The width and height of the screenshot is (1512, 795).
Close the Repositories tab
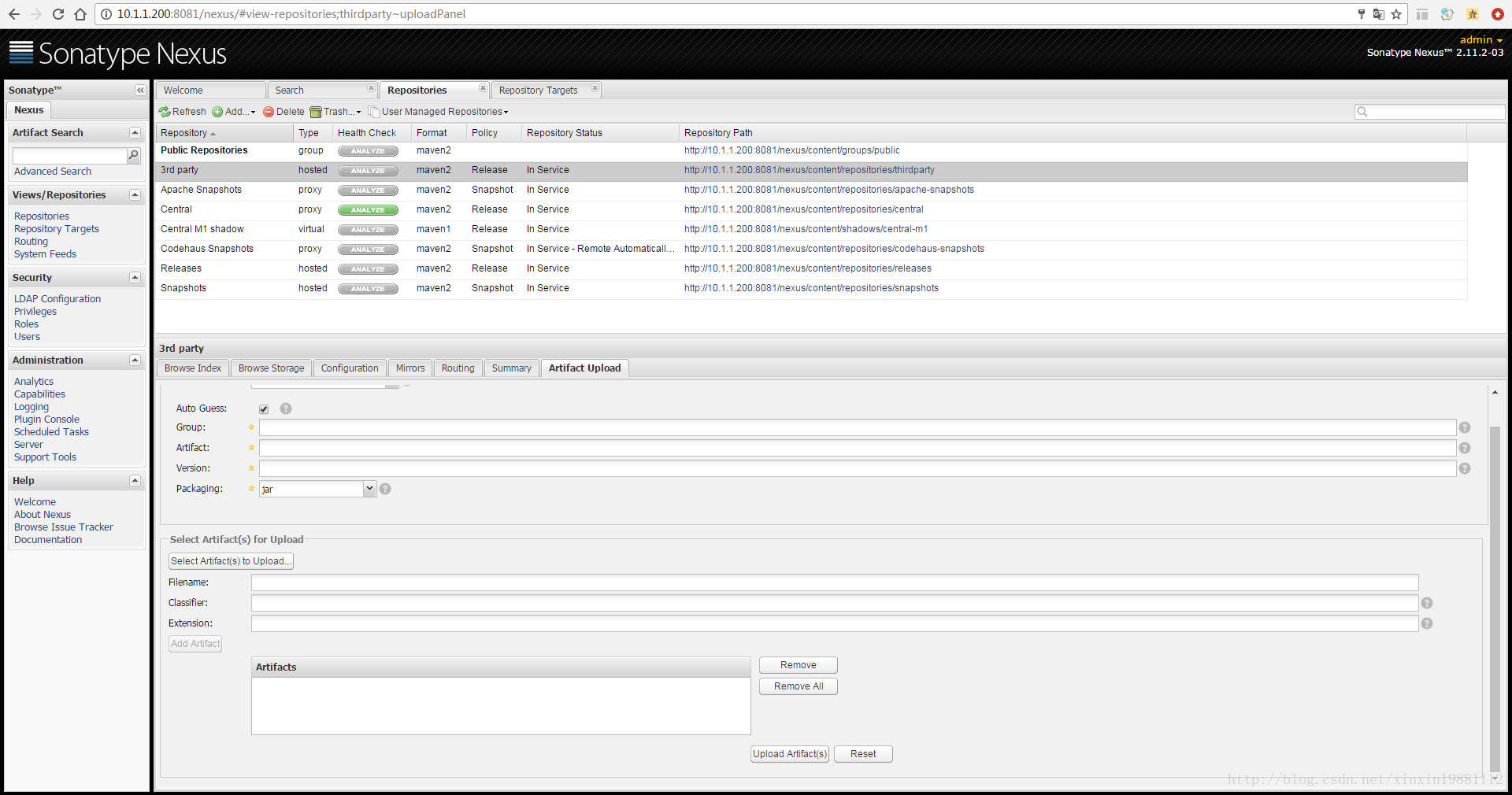click(483, 88)
